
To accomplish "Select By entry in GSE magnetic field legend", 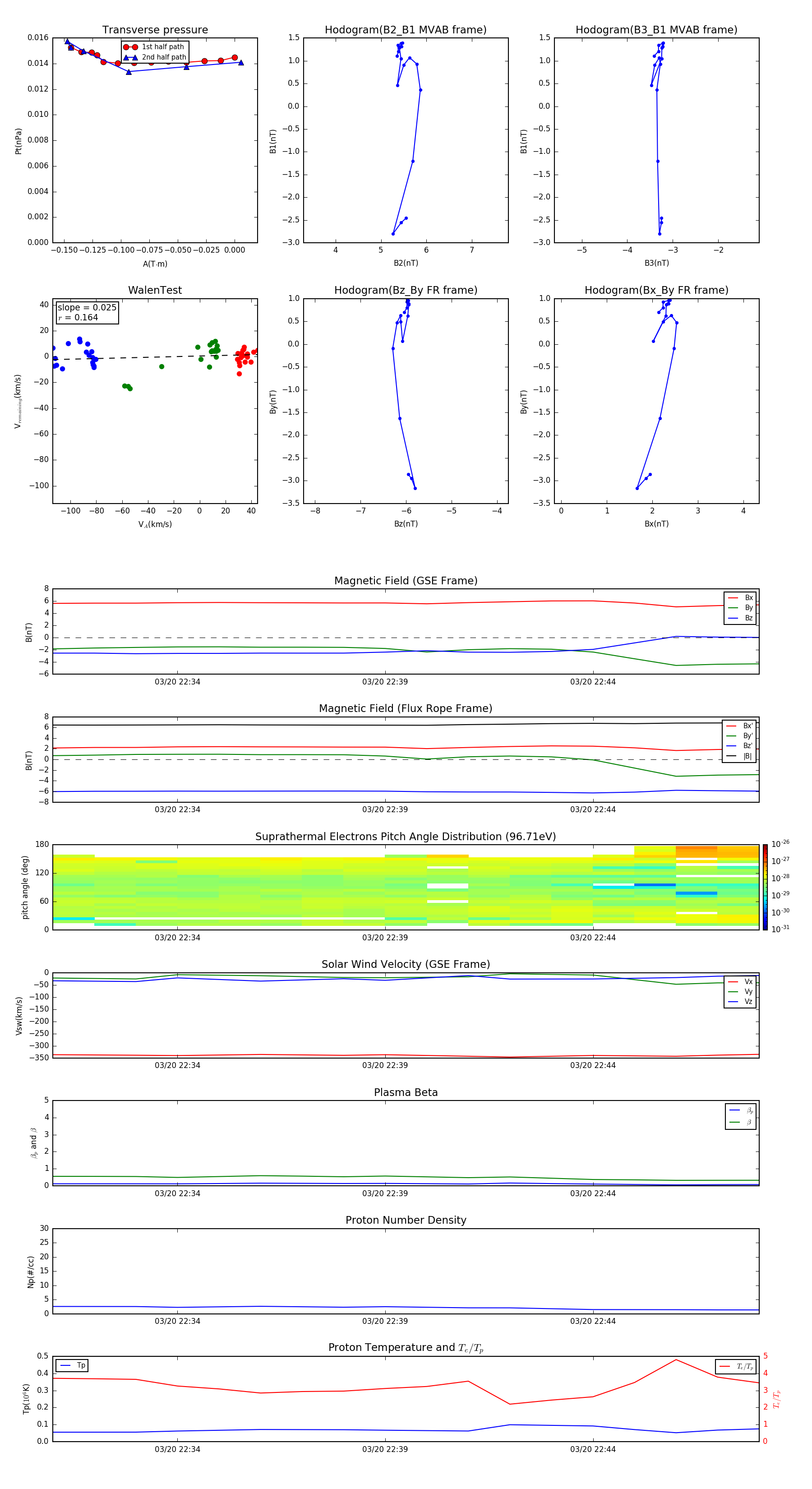I will [740, 608].
